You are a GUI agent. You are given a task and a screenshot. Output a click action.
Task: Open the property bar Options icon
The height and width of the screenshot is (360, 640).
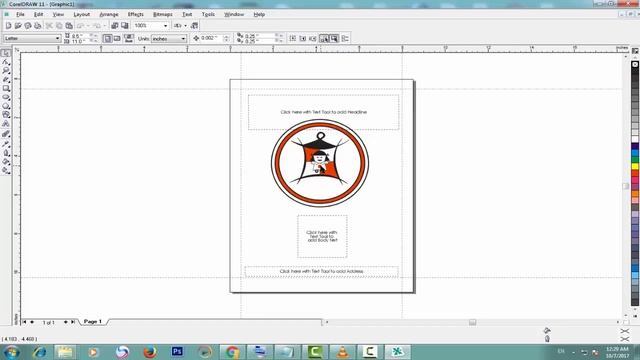(345, 38)
